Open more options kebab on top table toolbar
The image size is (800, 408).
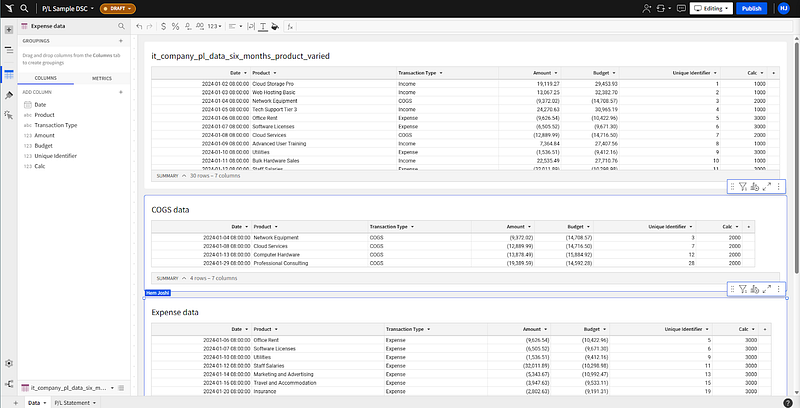point(779,187)
